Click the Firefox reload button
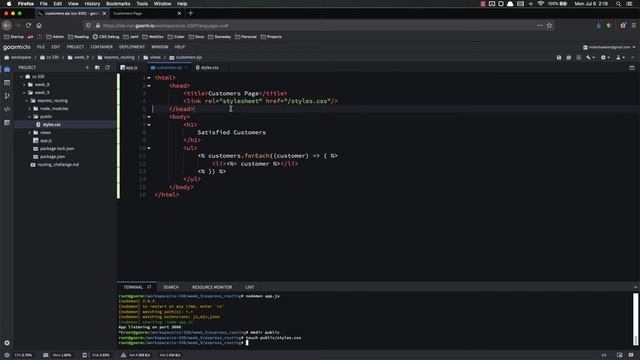640x360 pixels. pyautogui.click(x=28, y=25)
